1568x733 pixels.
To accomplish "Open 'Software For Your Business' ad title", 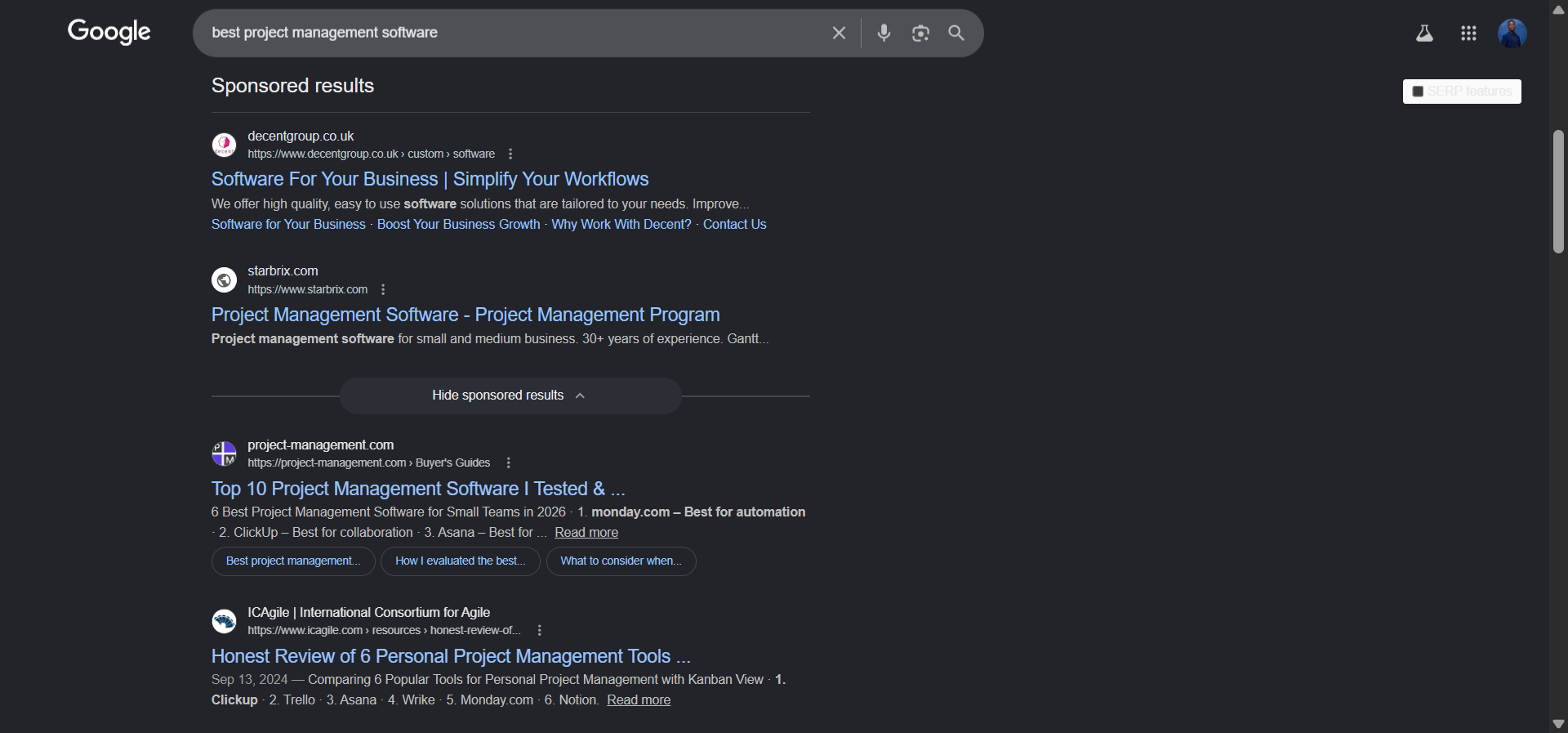I will click(430, 179).
